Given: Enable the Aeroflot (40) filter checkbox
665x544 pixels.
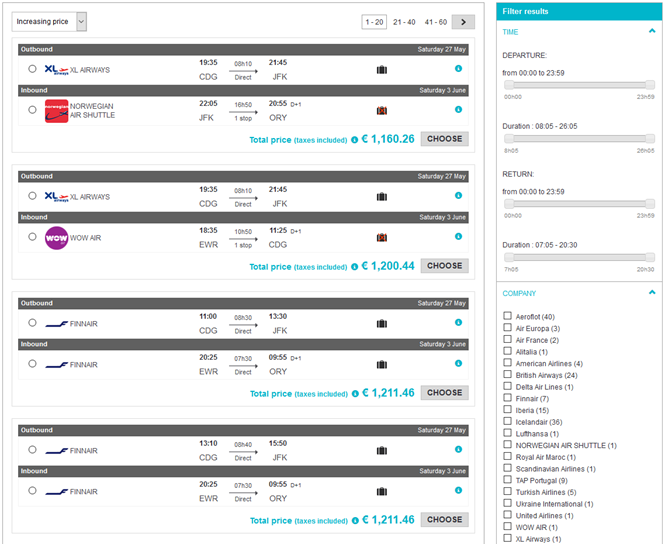Looking at the screenshot, I should (x=508, y=316).
